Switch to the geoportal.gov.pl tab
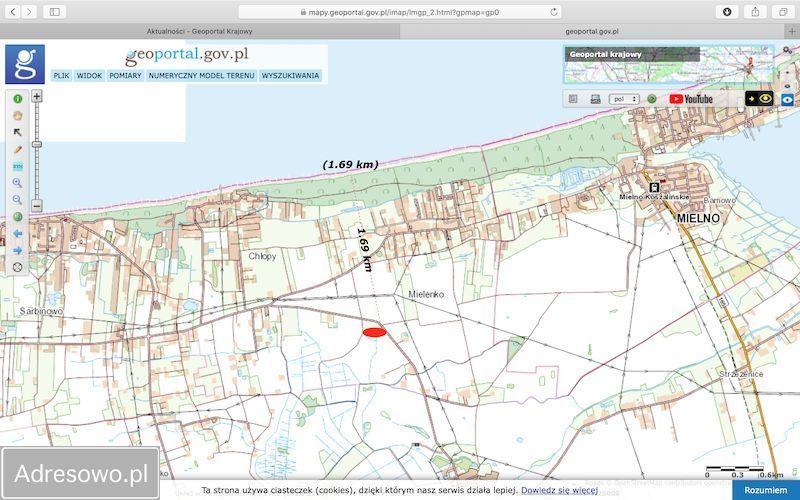Image resolution: width=800 pixels, height=500 pixels. coord(590,31)
